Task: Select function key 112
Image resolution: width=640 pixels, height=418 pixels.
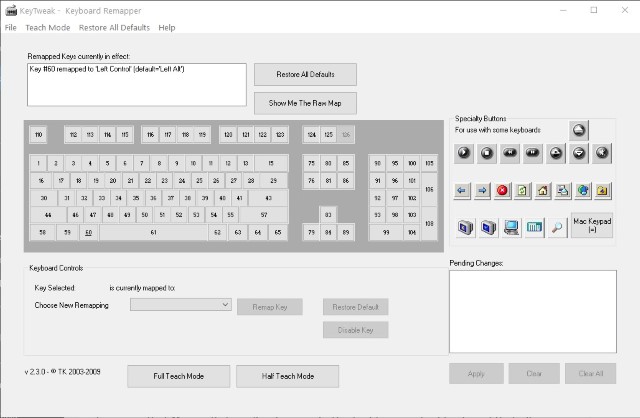Action: pos(73,135)
